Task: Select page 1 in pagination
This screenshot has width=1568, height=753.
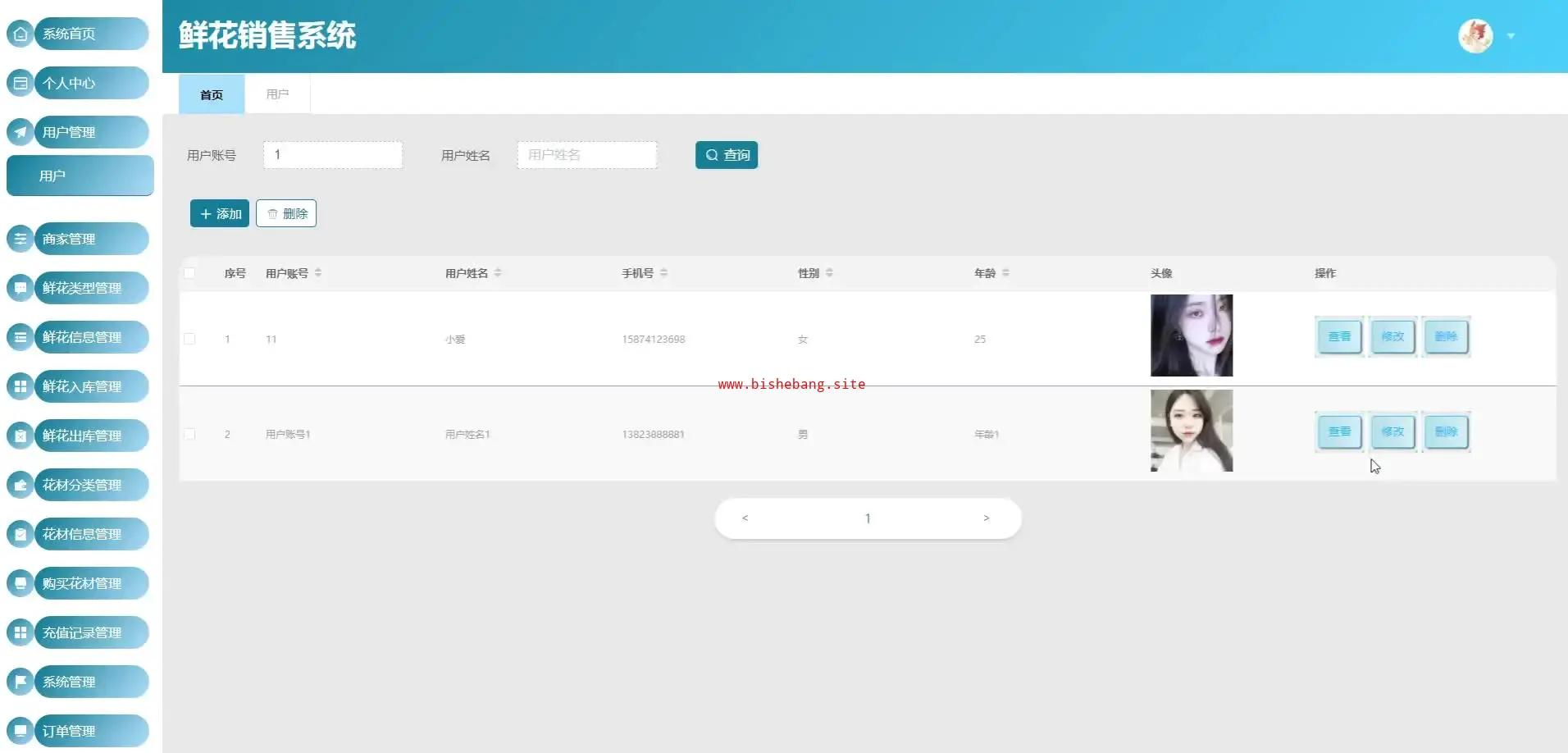Action: click(868, 518)
